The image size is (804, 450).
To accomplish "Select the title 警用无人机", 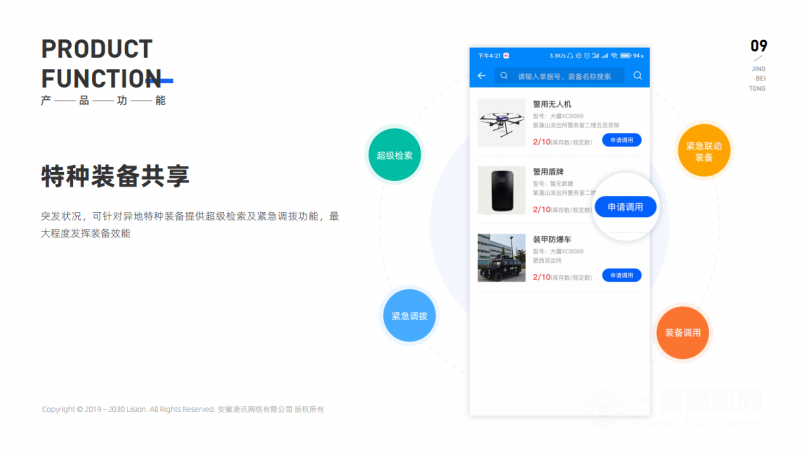I will click(552, 104).
